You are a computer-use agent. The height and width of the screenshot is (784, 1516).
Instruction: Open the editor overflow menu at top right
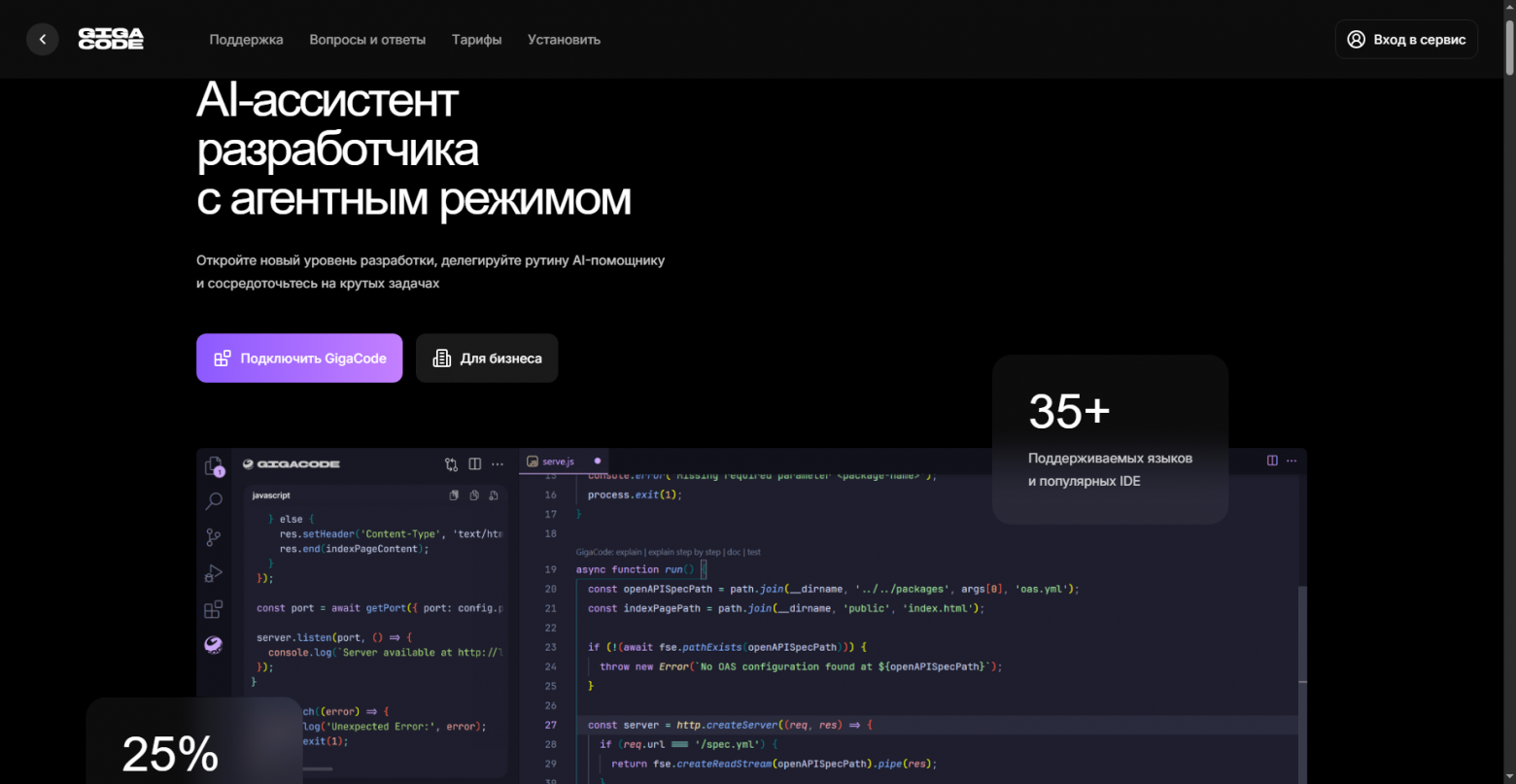point(1292,460)
